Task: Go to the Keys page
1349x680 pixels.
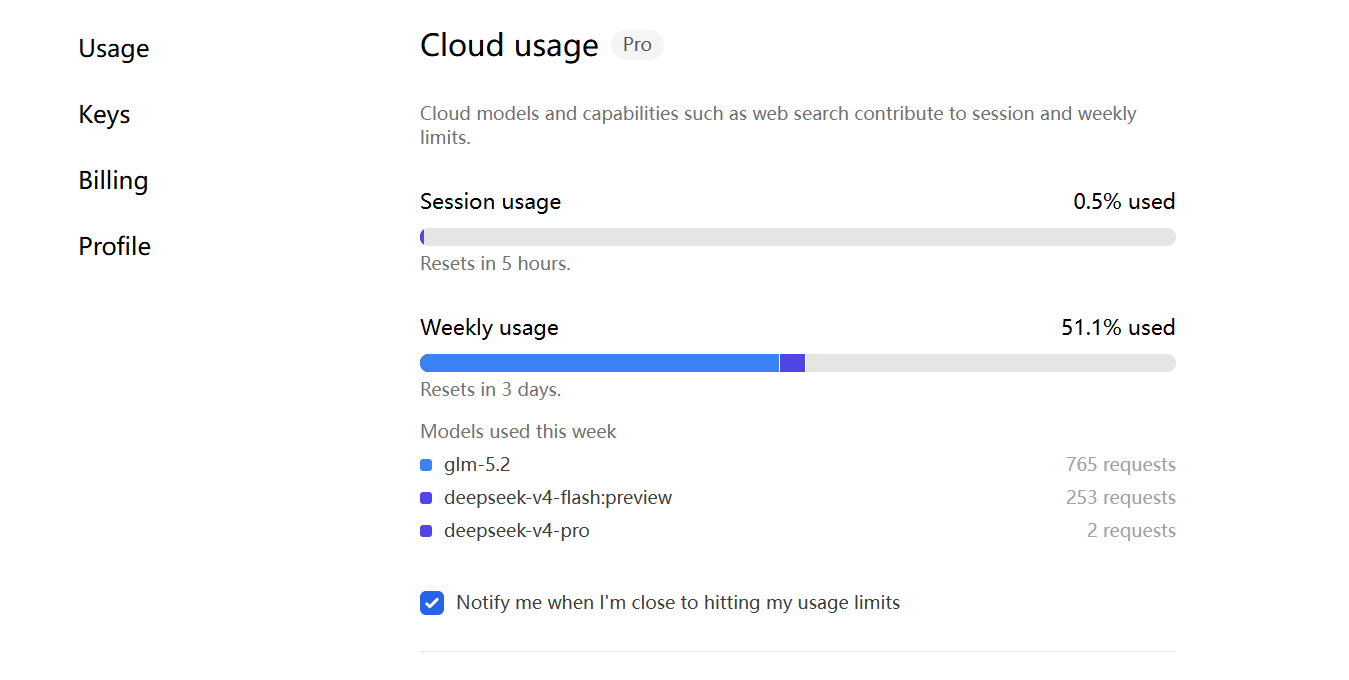Action: 104,114
